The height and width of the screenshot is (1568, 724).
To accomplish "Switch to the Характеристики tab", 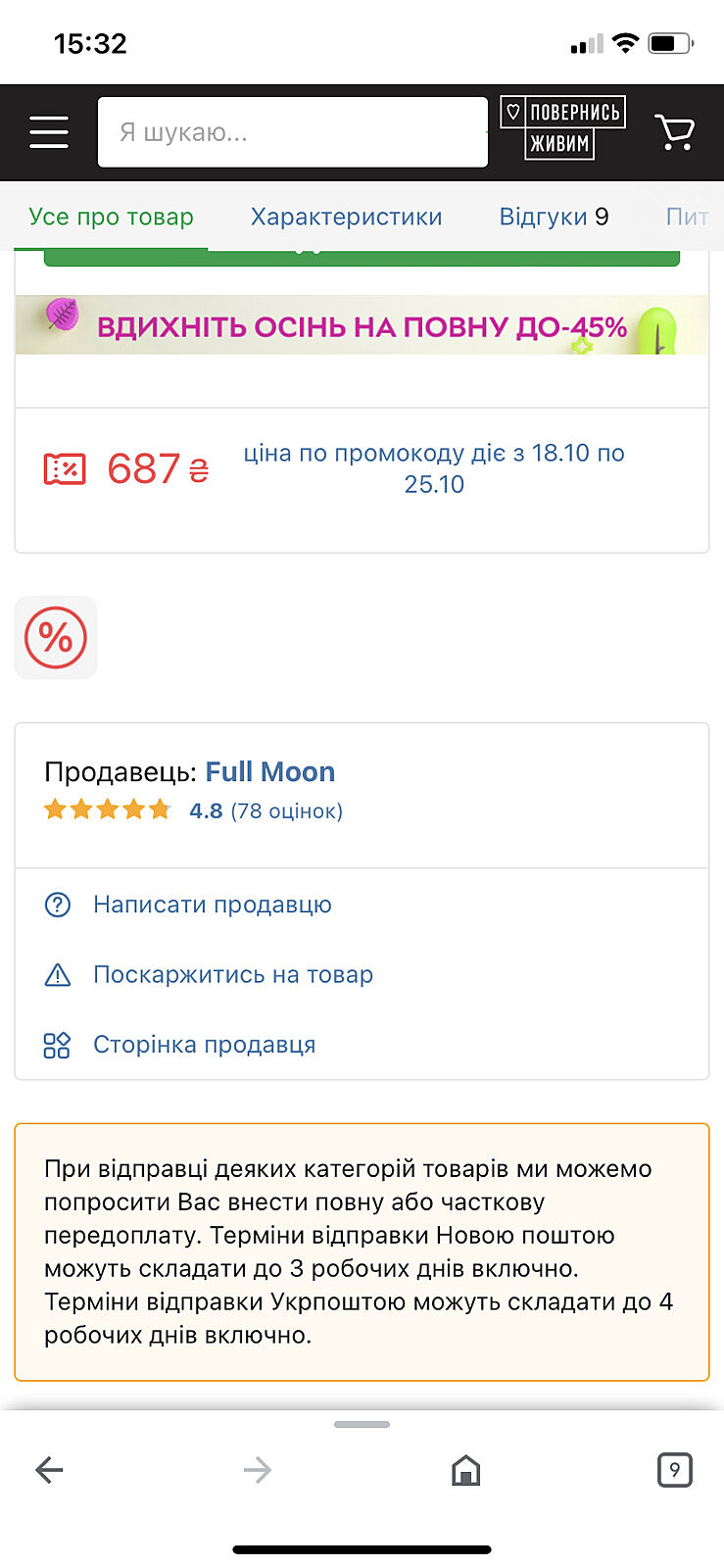I will point(346,217).
